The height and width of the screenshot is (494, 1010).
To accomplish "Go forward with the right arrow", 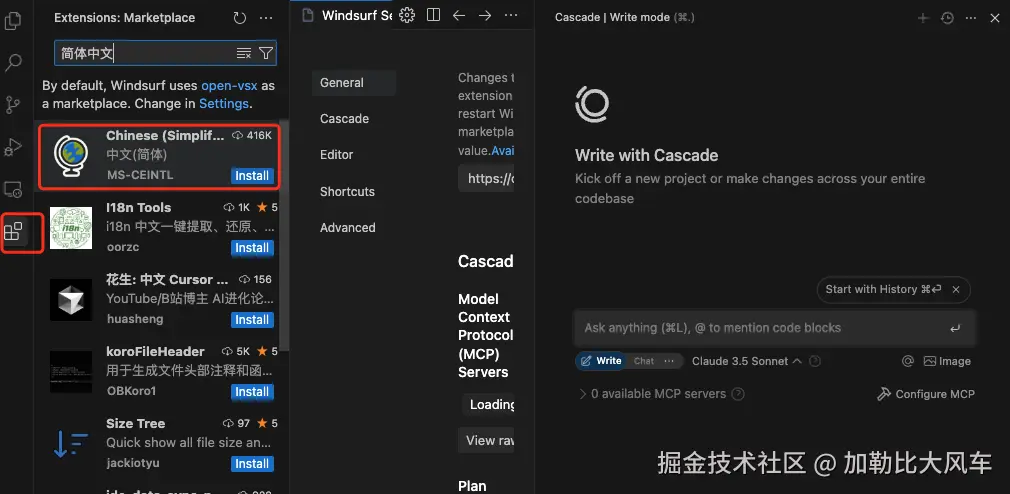I will click(485, 15).
